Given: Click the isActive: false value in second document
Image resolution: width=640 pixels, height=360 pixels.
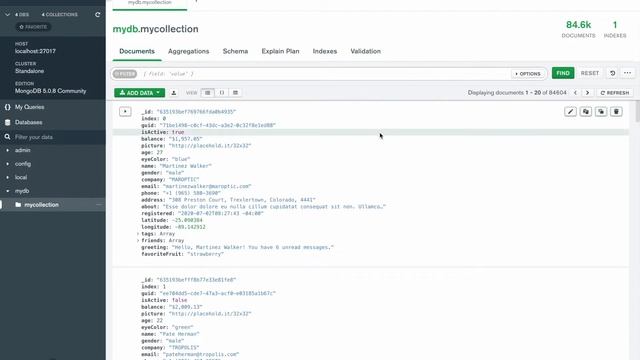Looking at the screenshot, I should (x=180, y=300).
